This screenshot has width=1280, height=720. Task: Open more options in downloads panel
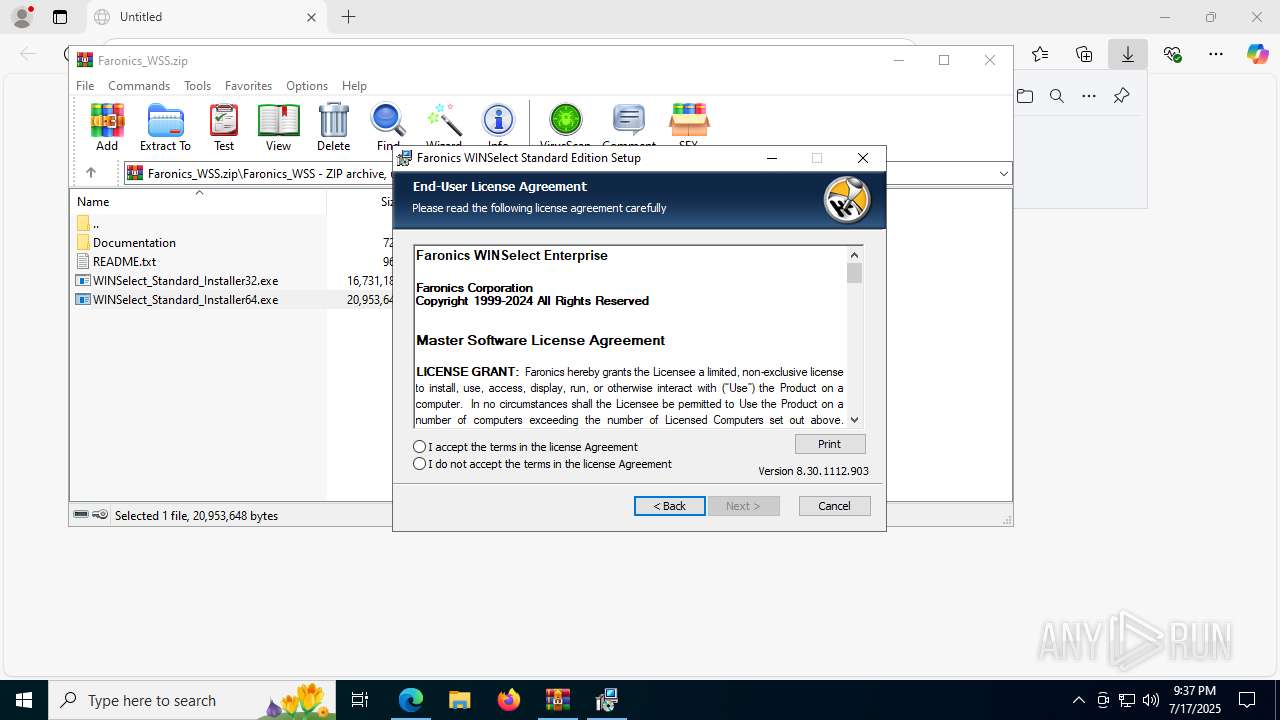tap(1089, 96)
